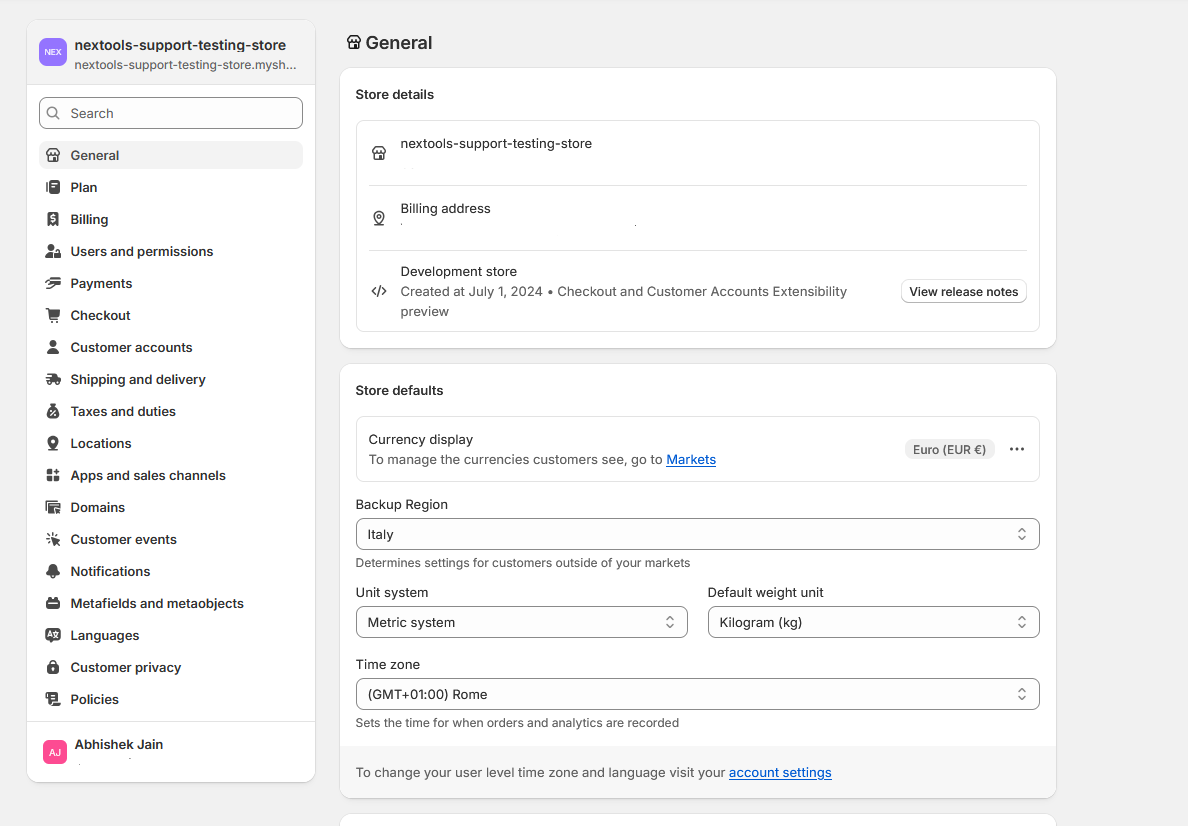Focus the settings Search field
Screen dimensions: 1188x826
pyautogui.click(x=171, y=113)
